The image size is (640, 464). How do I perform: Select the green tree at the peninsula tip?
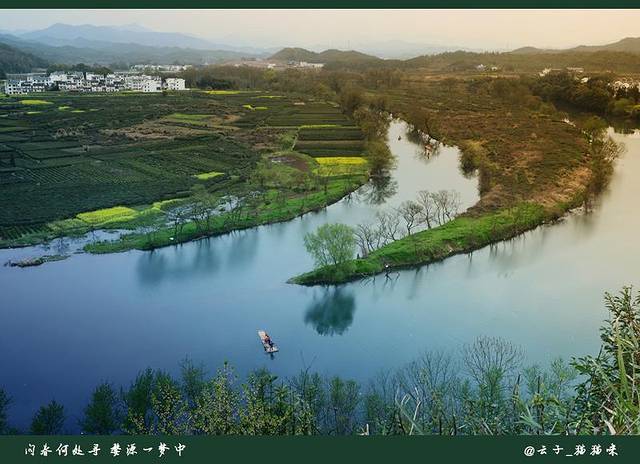click(330, 245)
